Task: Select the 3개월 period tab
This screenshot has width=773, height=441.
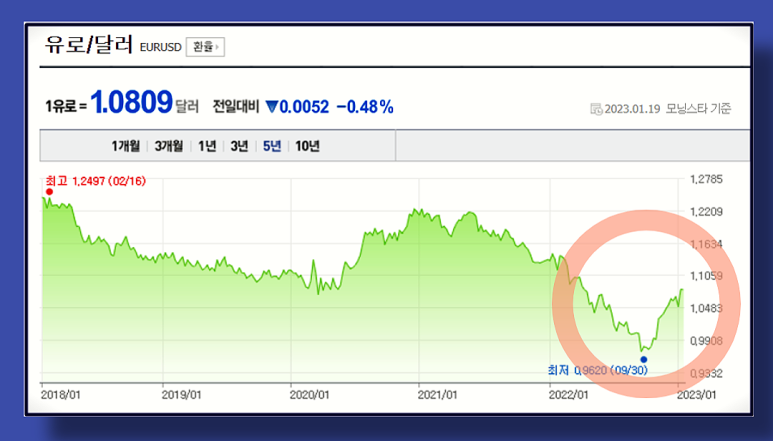Action: click(169, 146)
